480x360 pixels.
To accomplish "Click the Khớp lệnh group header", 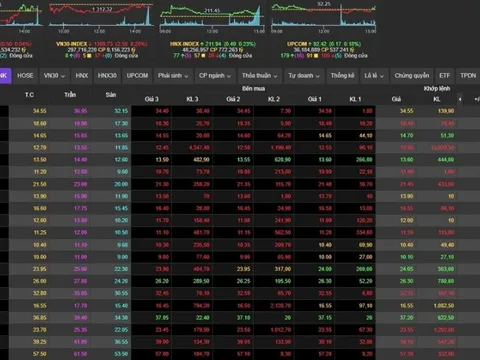I will coord(437,89).
